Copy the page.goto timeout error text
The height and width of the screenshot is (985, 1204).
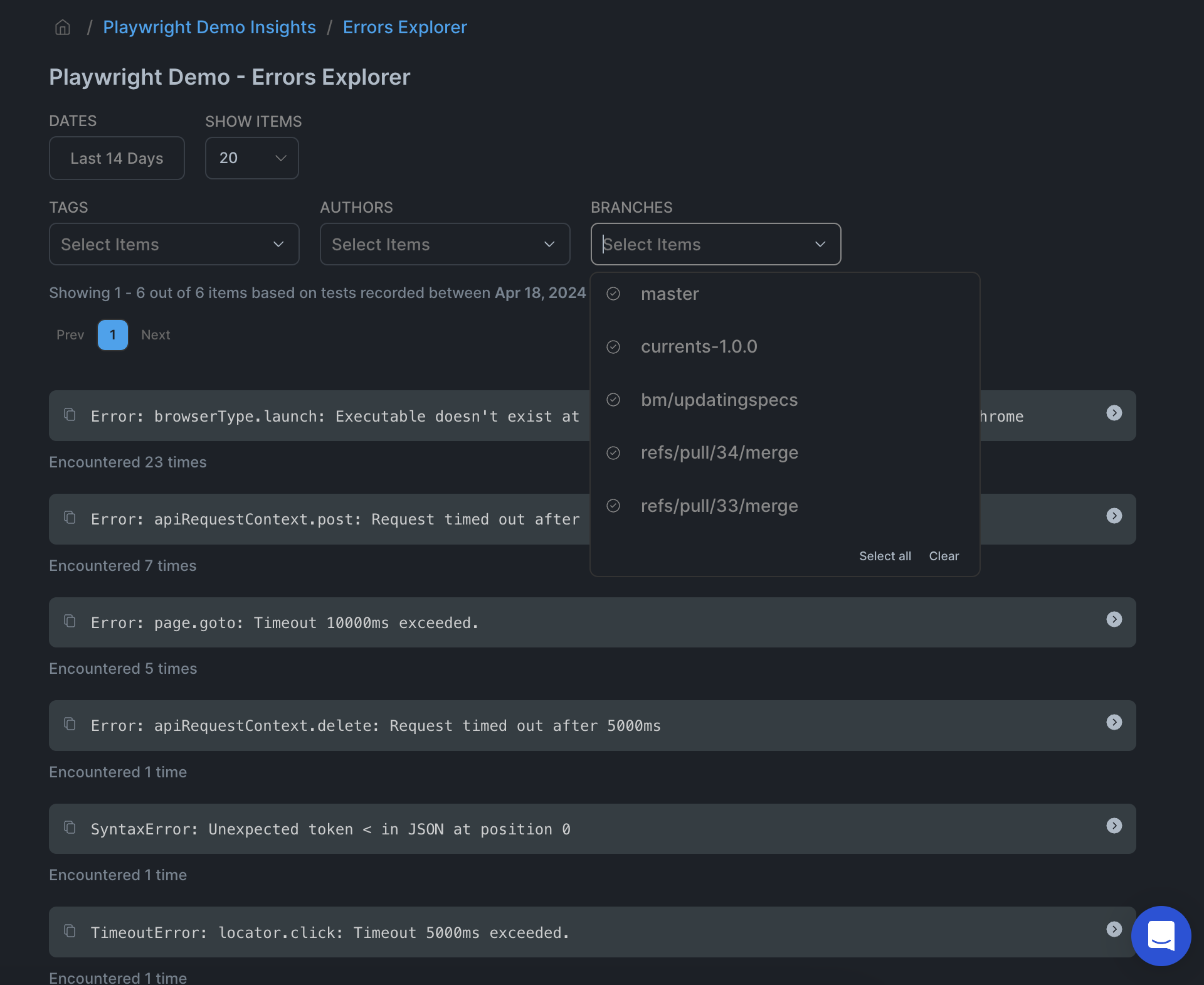coord(69,621)
